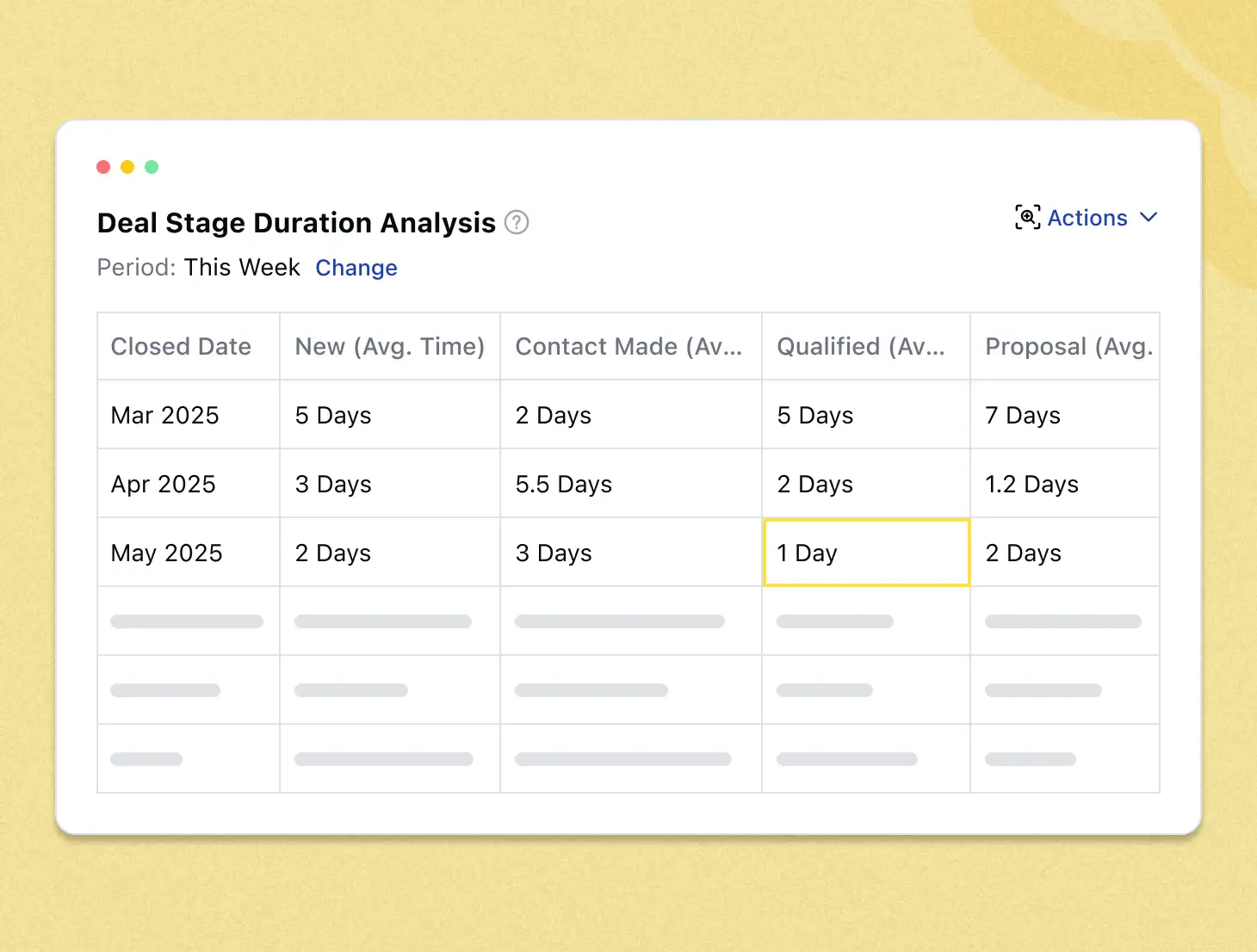1257x952 pixels.
Task: Click May 2025 New value 2 Days
Action: click(390, 553)
